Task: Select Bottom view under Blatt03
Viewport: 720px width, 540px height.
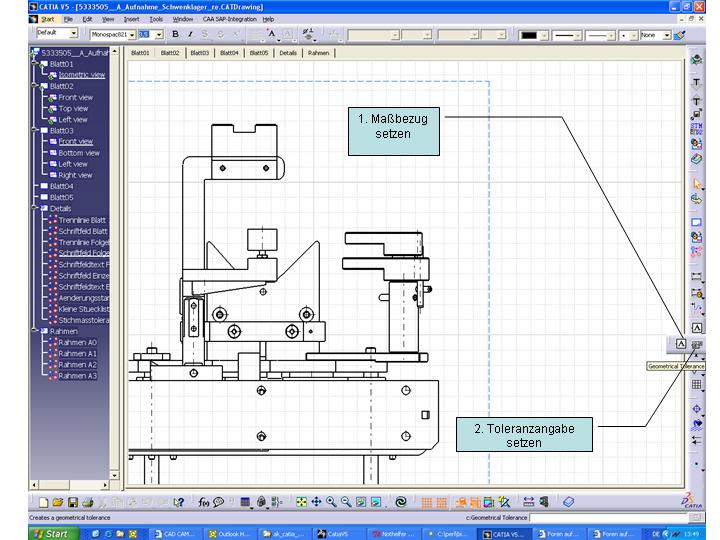Action: pos(79,153)
